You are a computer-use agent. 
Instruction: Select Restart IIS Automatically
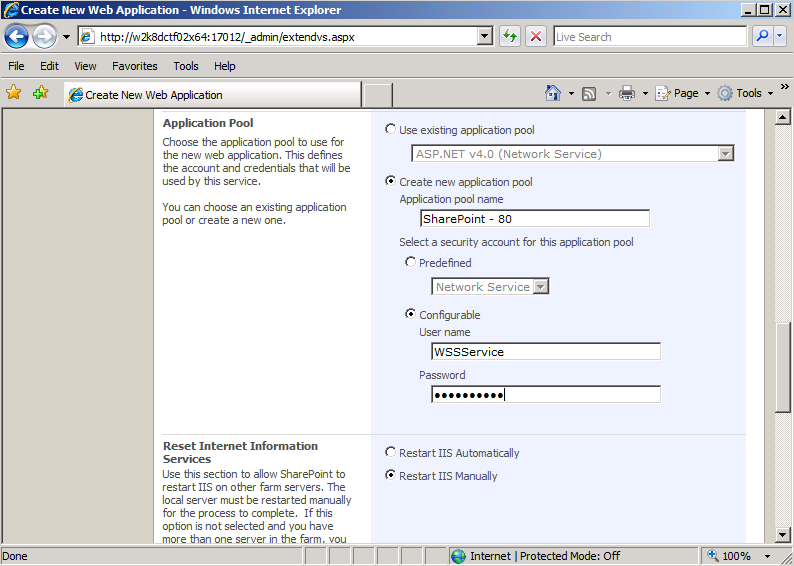pos(390,452)
